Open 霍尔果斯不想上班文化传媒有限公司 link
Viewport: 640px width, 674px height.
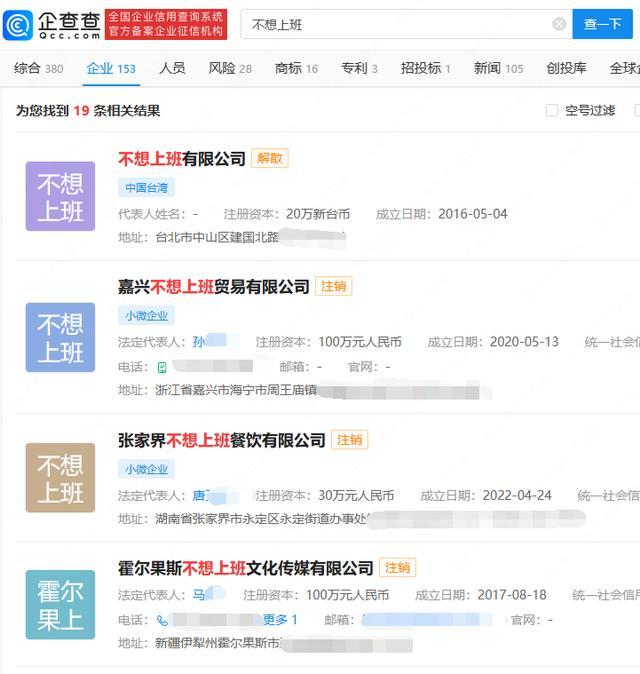coord(246,568)
